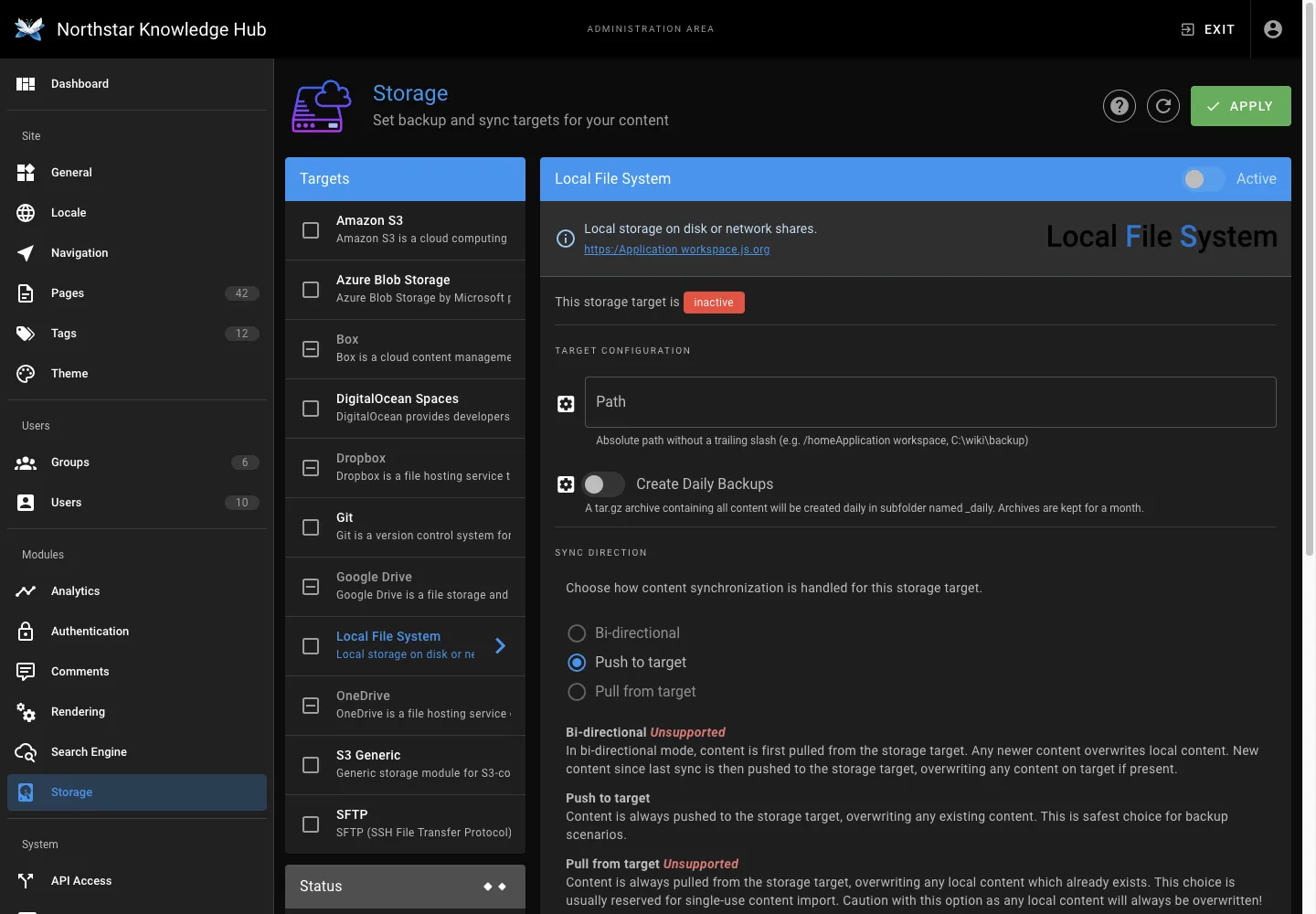Viewport: 1316px width, 914px height.
Task: Toggle the Active switch for Local File System
Action: click(1203, 179)
